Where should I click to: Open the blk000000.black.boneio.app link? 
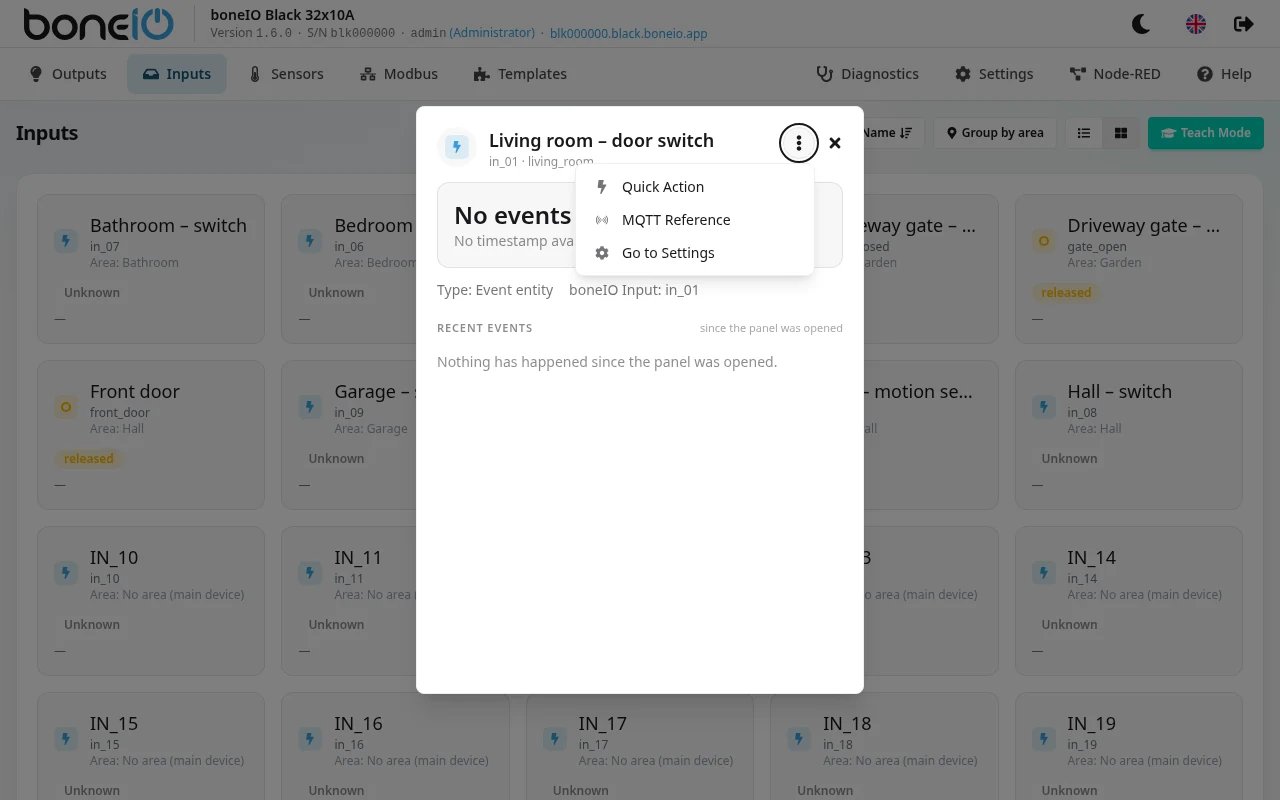coord(628,33)
